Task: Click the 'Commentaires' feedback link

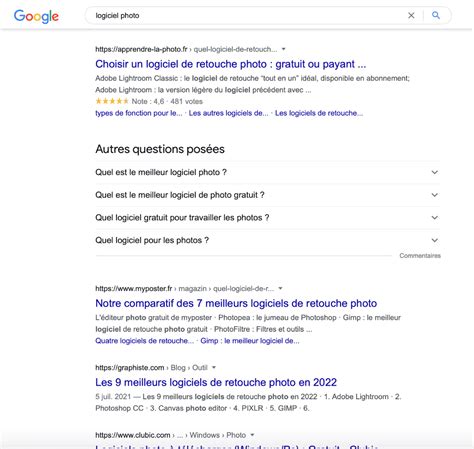Action: (420, 256)
